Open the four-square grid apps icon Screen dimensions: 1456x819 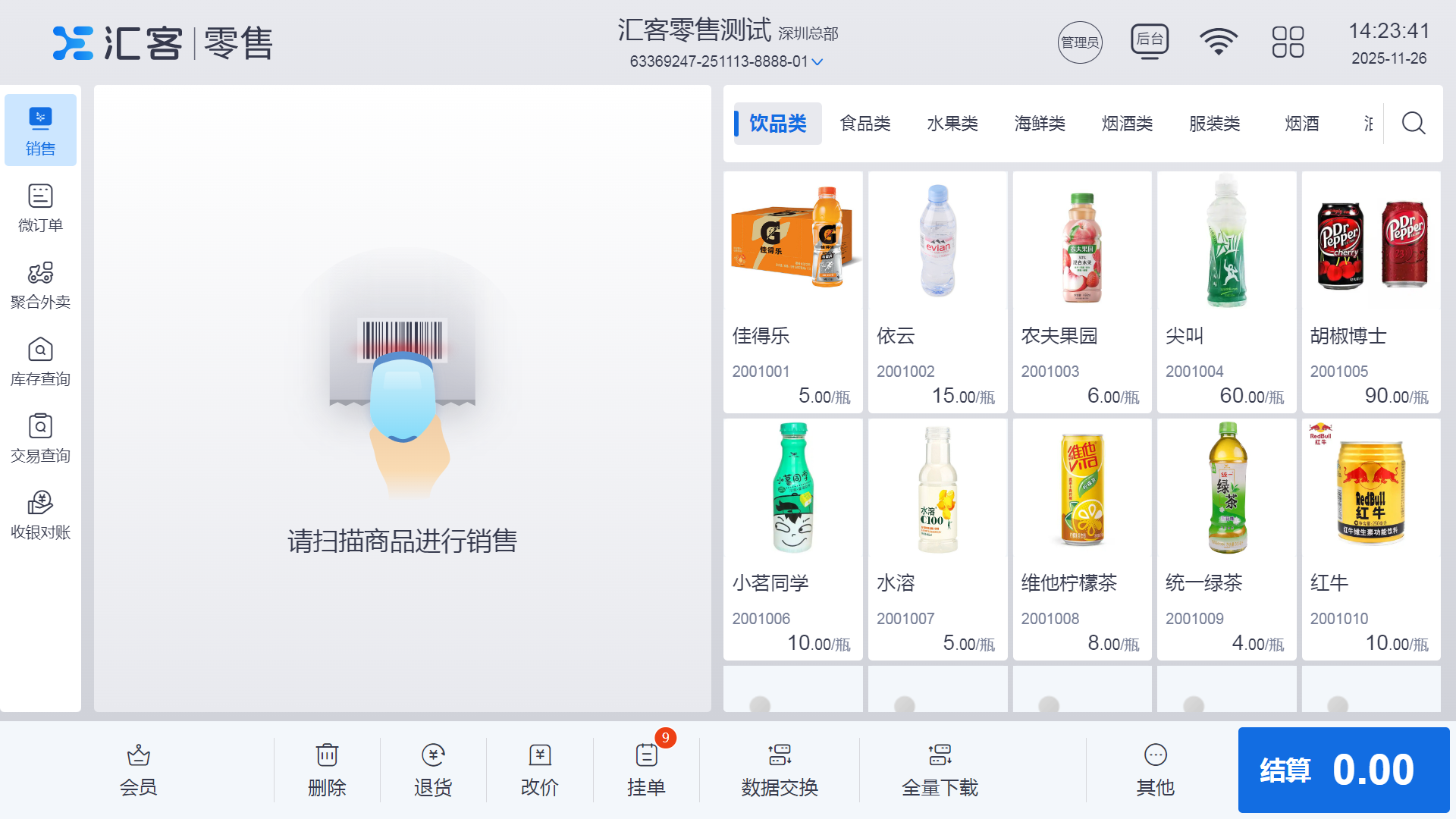(x=1288, y=42)
